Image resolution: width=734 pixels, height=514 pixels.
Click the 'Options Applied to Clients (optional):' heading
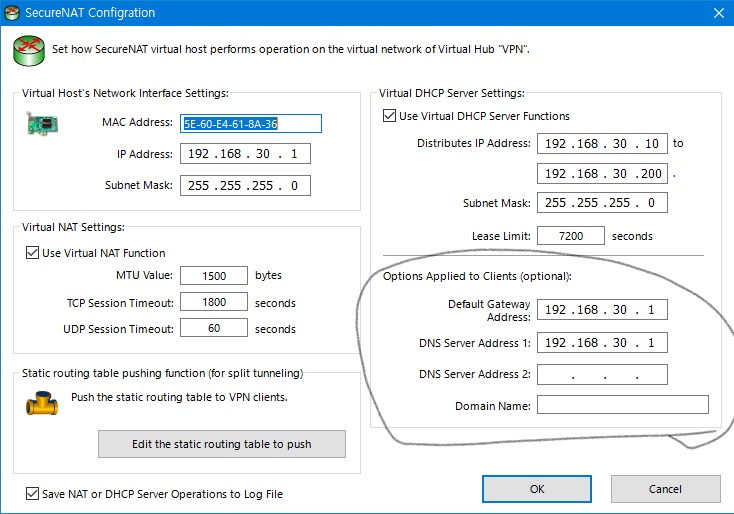(477, 276)
